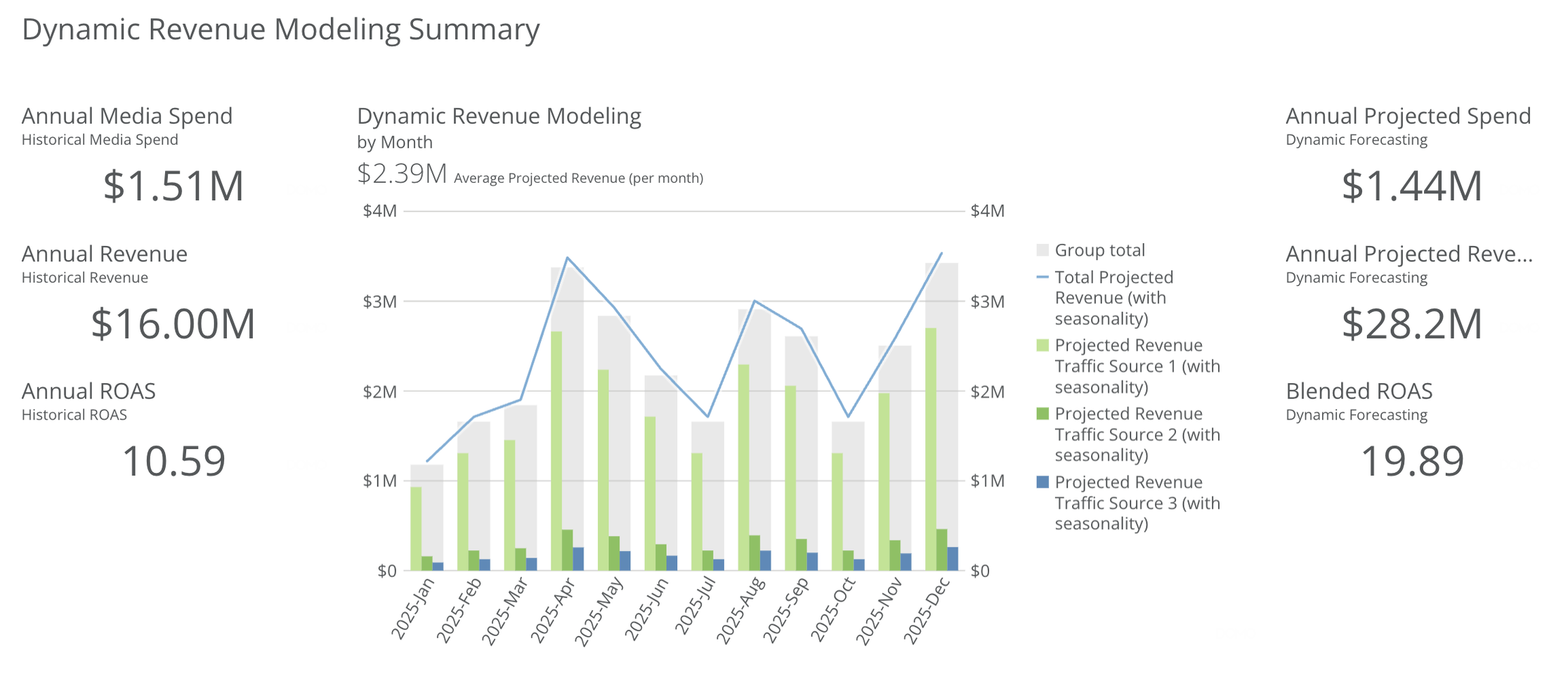Click the April peak on the revenue line

coord(568,257)
